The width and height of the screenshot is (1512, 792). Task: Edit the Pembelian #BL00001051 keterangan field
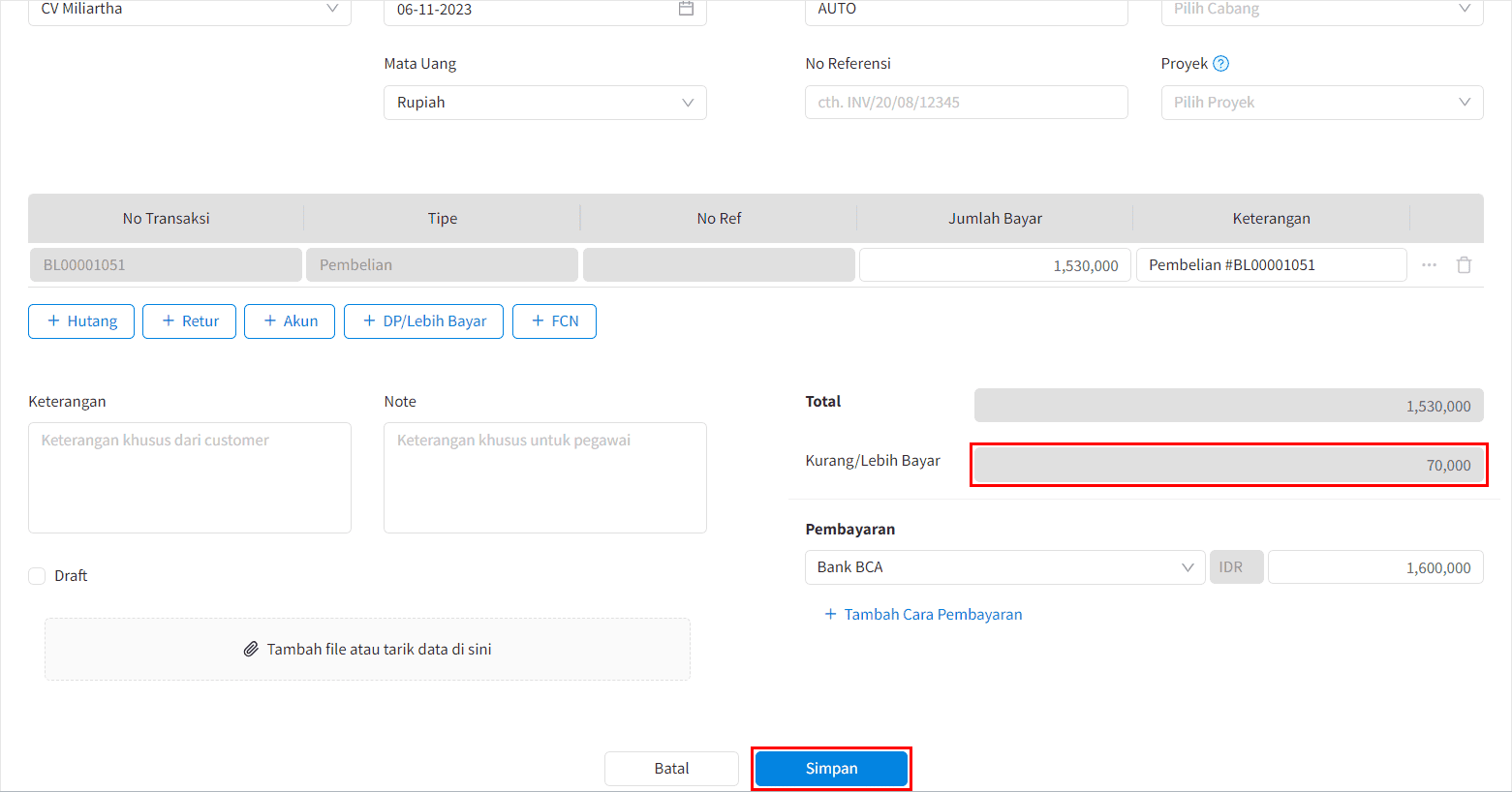1271,265
